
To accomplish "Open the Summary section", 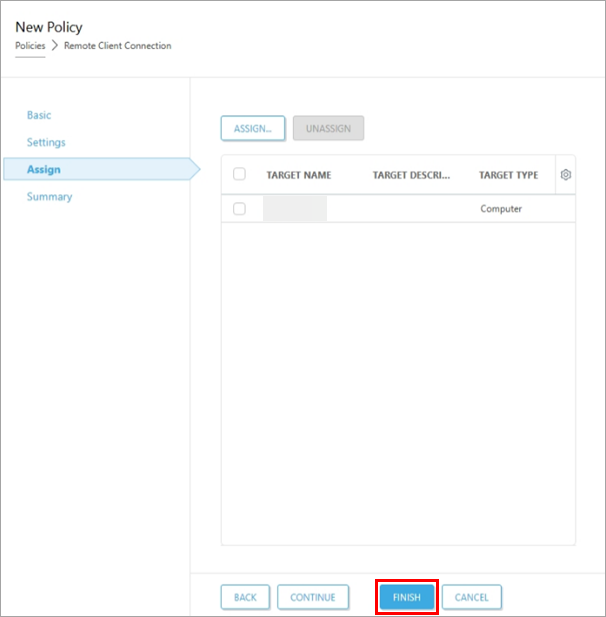I will point(49,196).
